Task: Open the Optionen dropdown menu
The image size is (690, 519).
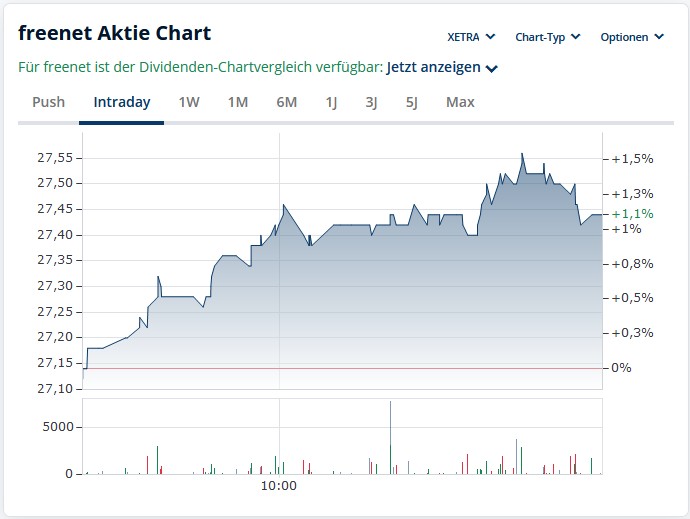Action: point(631,37)
